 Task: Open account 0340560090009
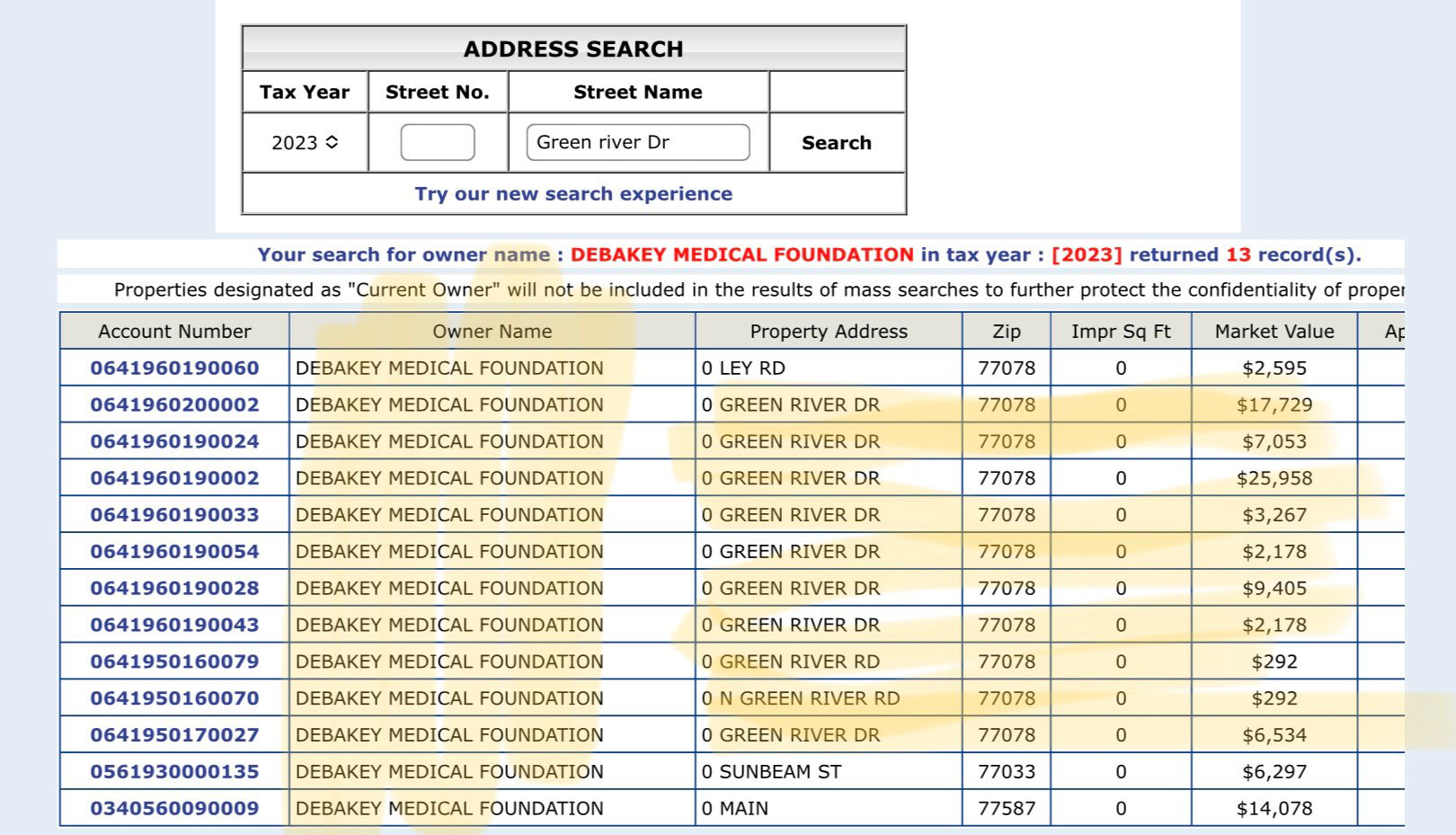[174, 808]
